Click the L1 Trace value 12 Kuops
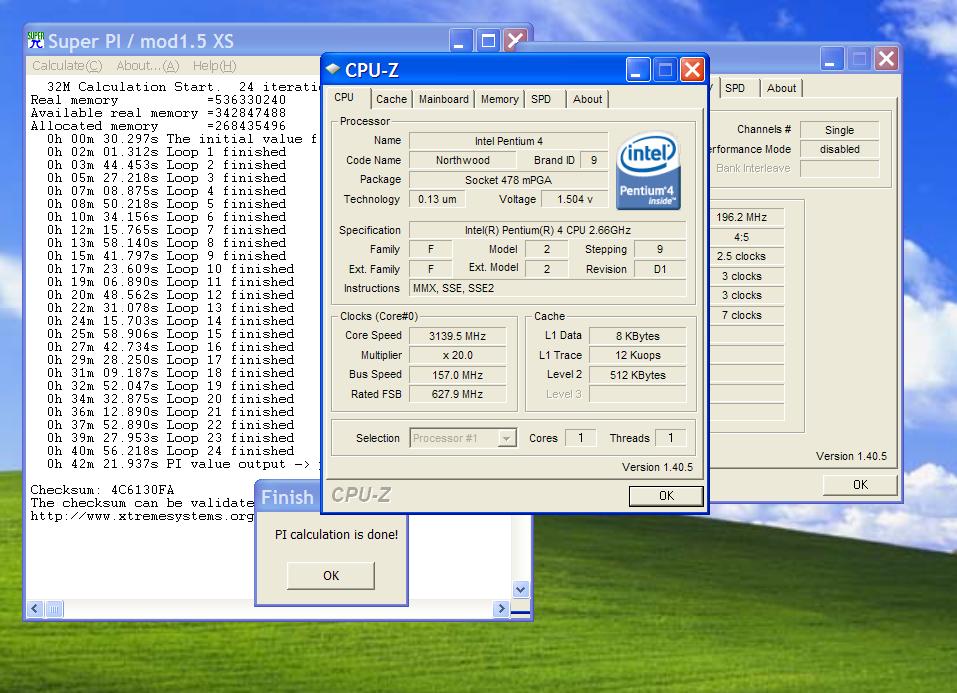Screen dimensions: 957x693 point(637,355)
